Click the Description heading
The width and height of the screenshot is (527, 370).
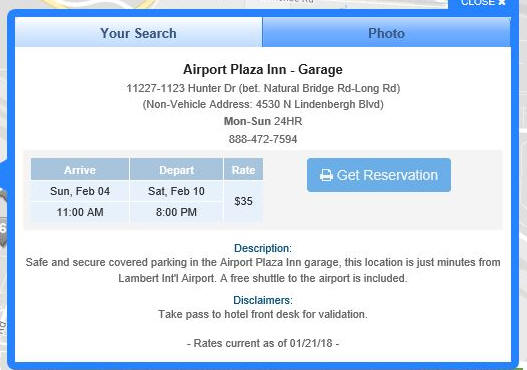coord(263,248)
